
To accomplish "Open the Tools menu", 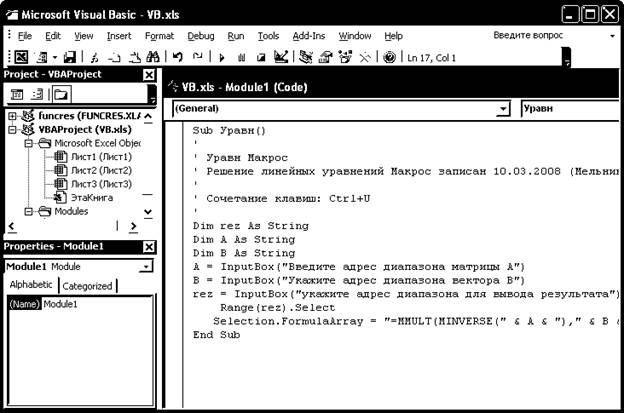I will pyautogui.click(x=268, y=36).
